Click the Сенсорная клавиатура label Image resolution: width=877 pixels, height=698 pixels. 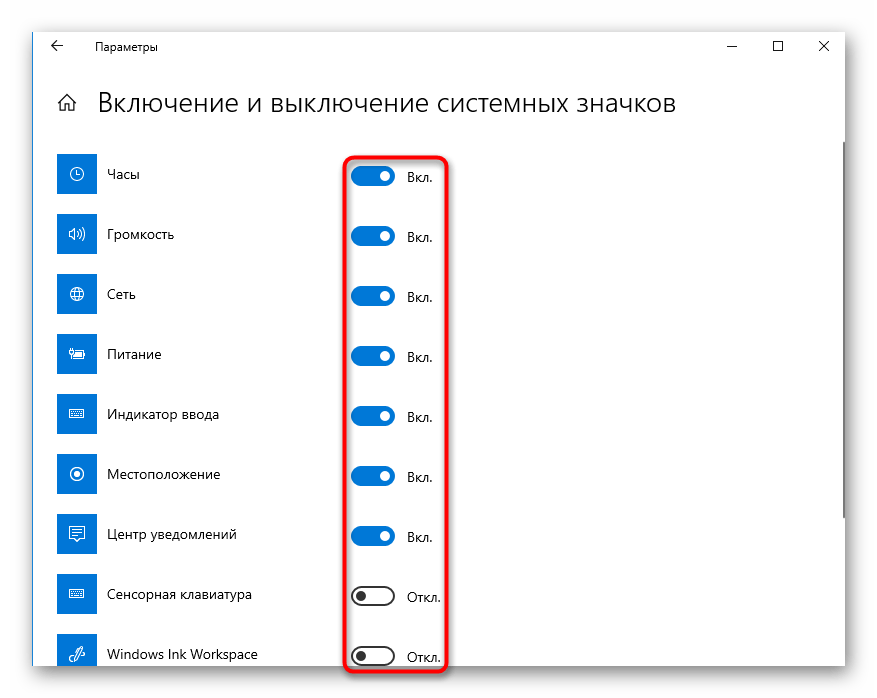179,595
